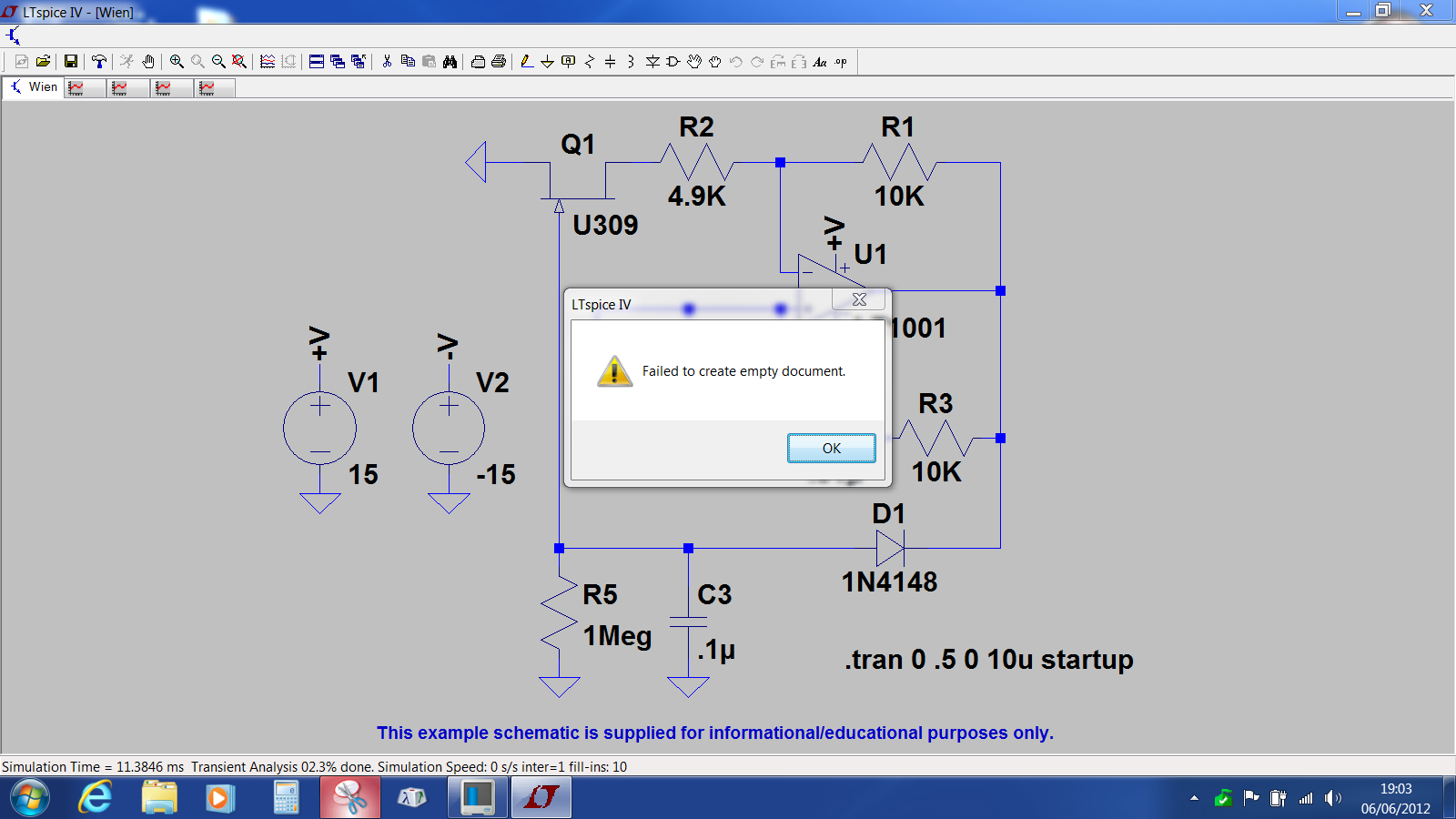Open a file with the Open icon

(43, 62)
